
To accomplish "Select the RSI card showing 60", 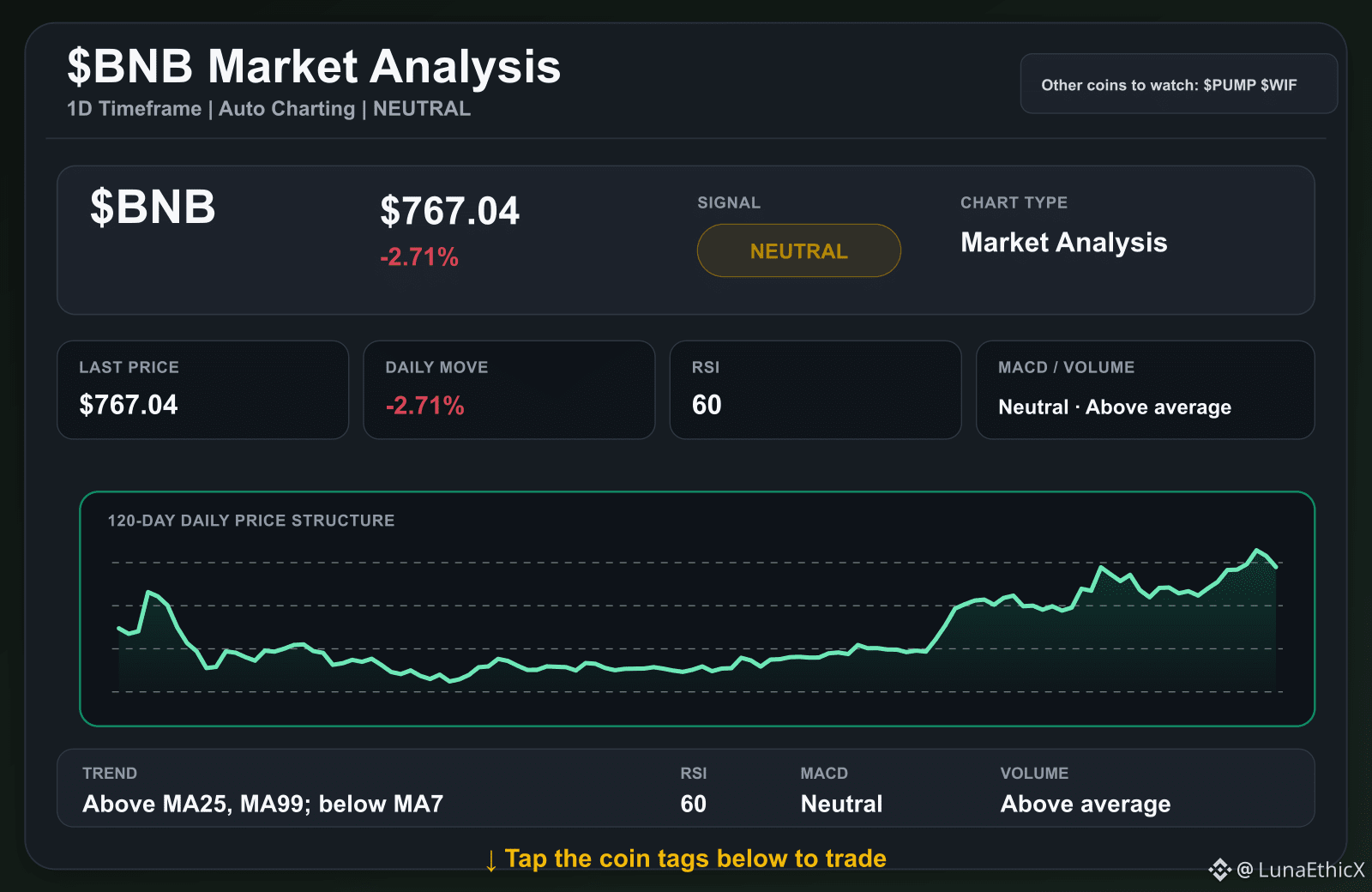I will click(x=815, y=390).
